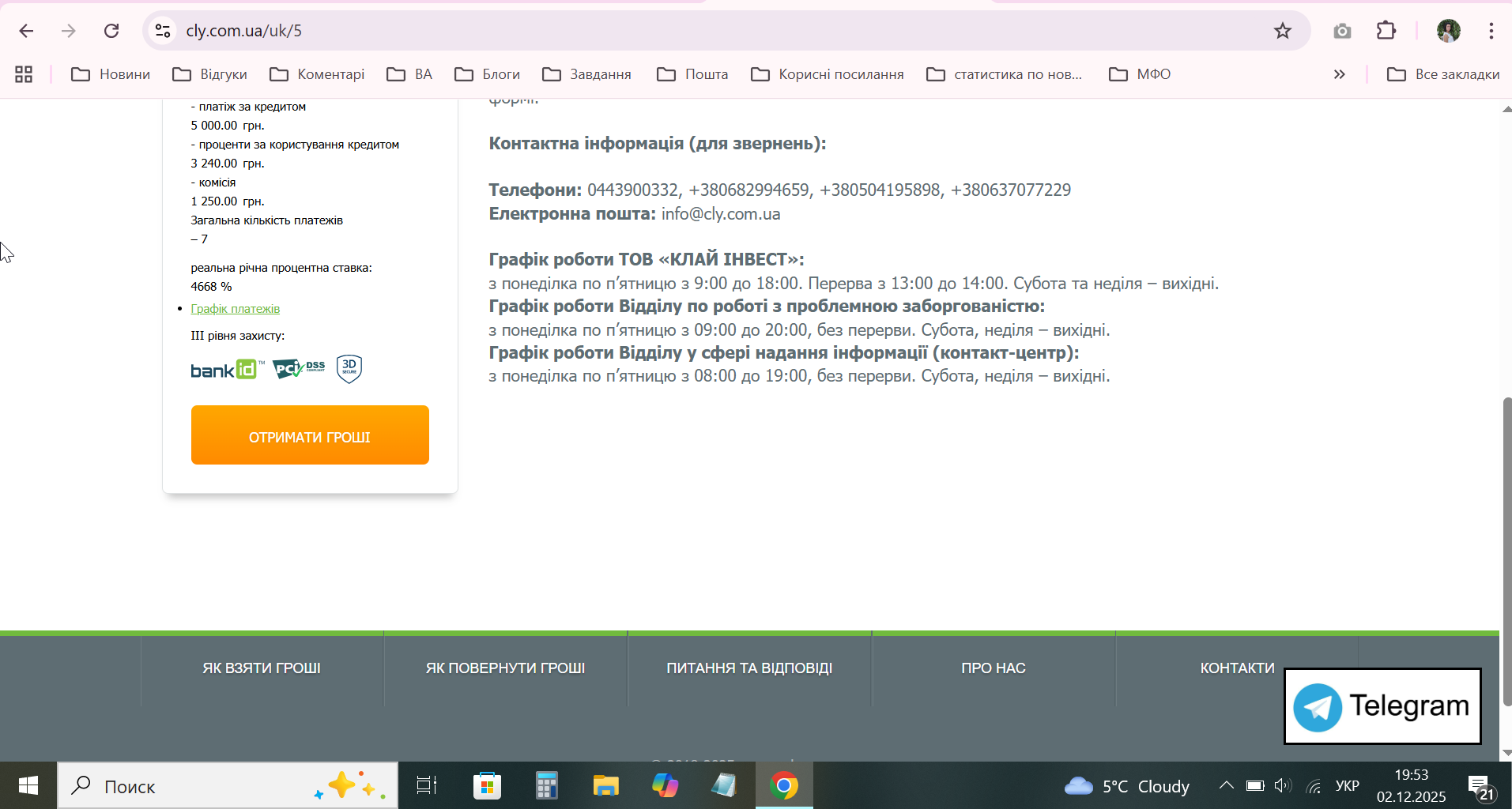Go back to the previous page
The height and width of the screenshot is (809, 1512).
26,31
